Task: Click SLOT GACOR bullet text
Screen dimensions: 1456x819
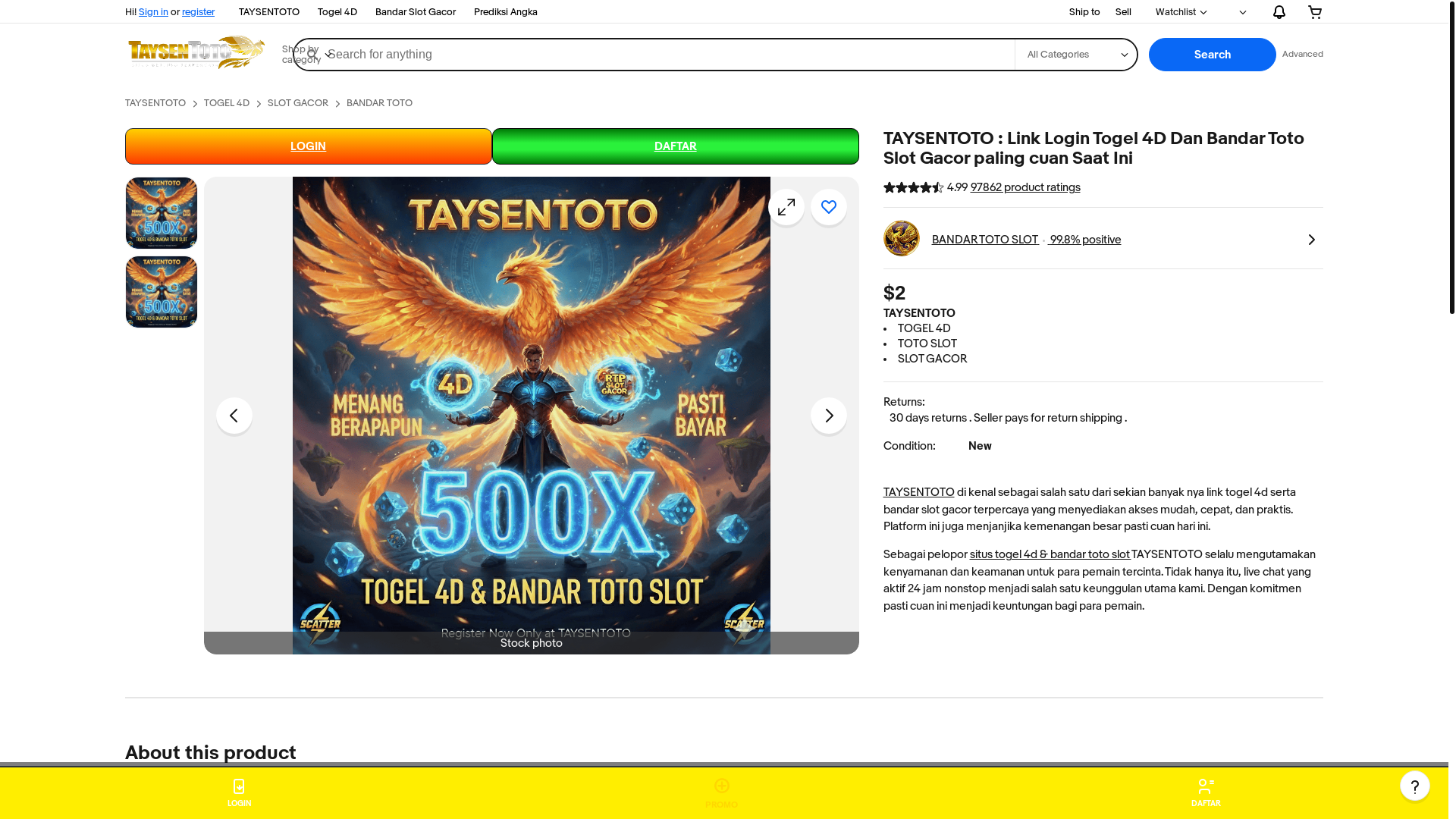Action: 933,359
